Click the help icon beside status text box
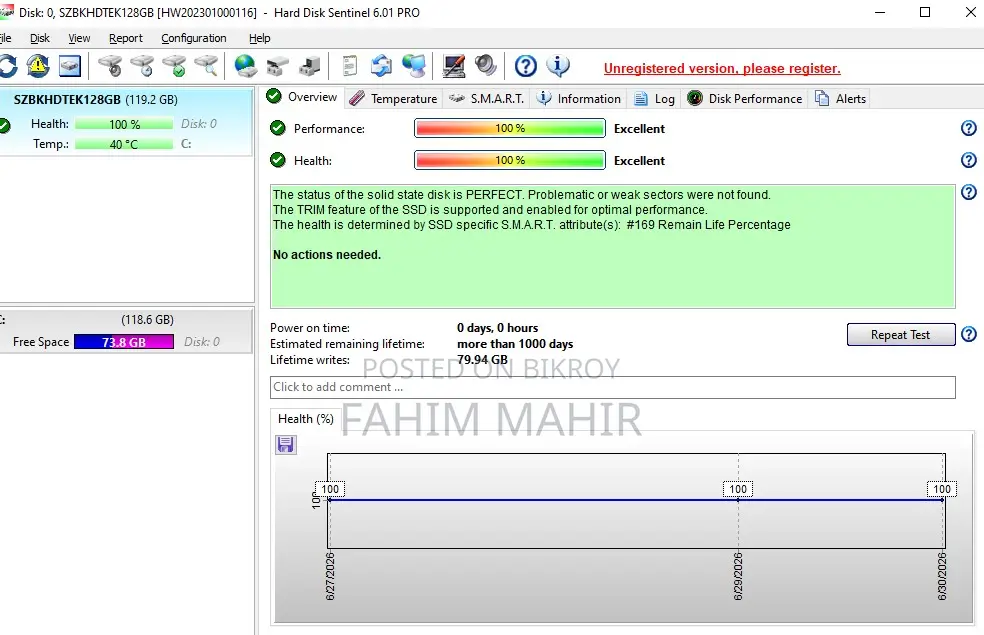This screenshot has height=635, width=984. pyautogui.click(x=969, y=192)
